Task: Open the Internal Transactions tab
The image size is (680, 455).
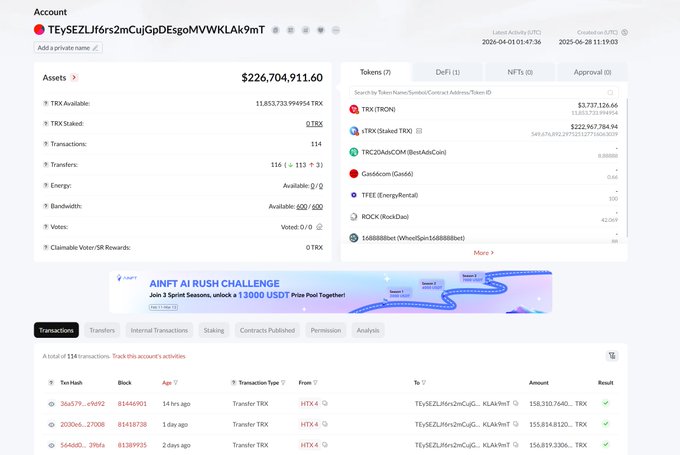Action: (159, 330)
